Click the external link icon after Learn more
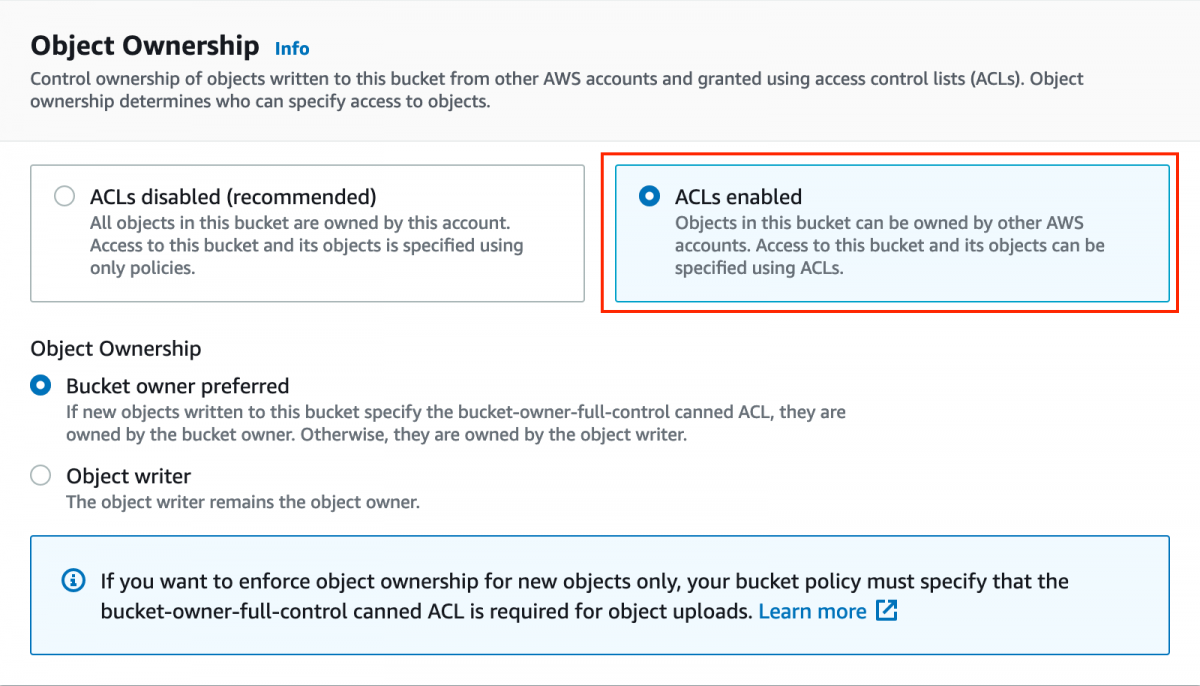This screenshot has width=1200, height=686. pyautogui.click(x=886, y=611)
